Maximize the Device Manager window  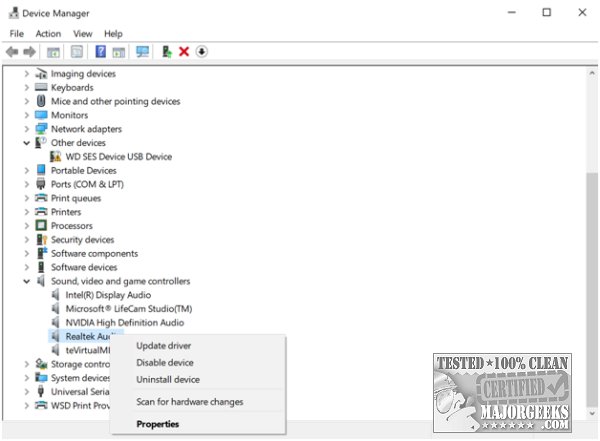pyautogui.click(x=546, y=12)
